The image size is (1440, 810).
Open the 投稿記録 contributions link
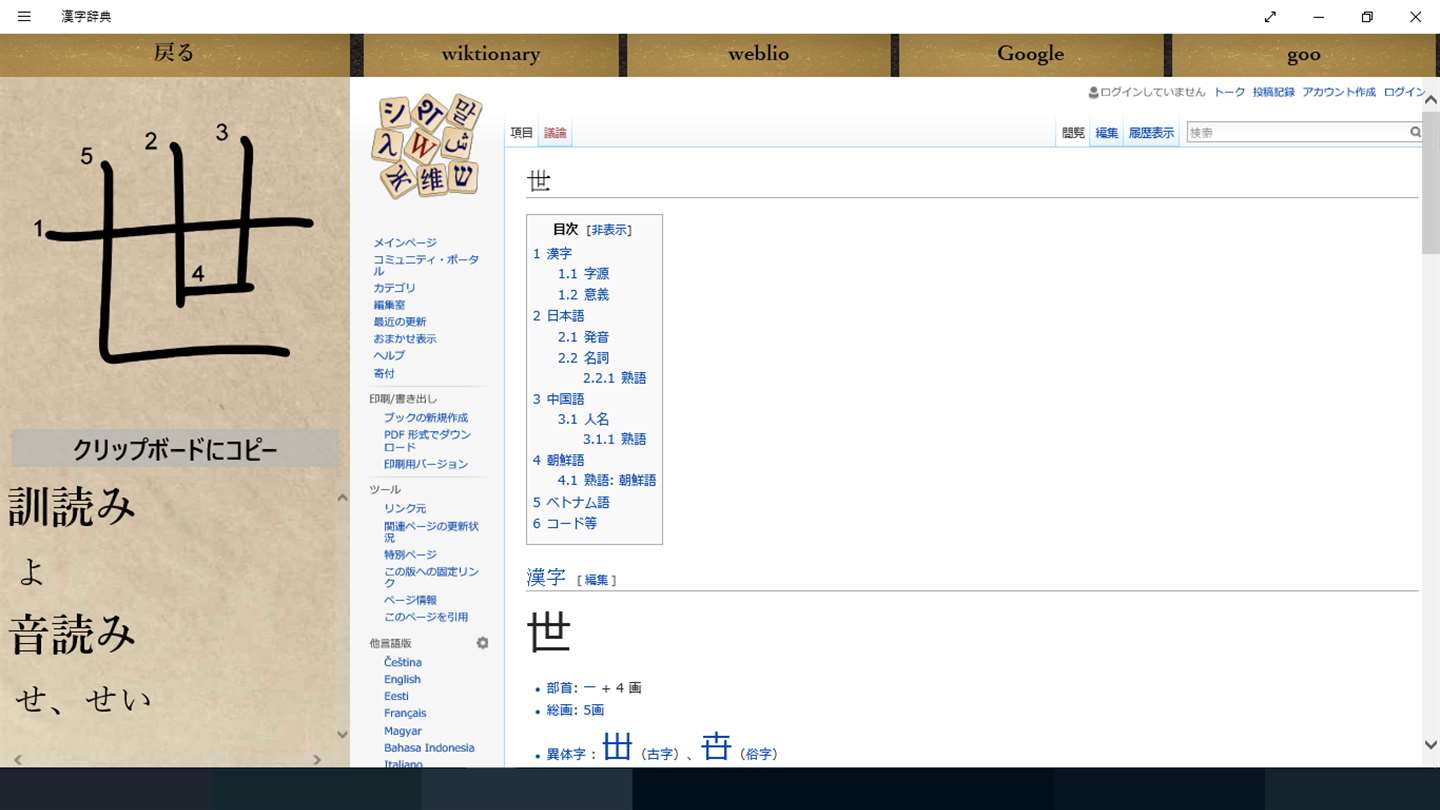click(x=1273, y=92)
